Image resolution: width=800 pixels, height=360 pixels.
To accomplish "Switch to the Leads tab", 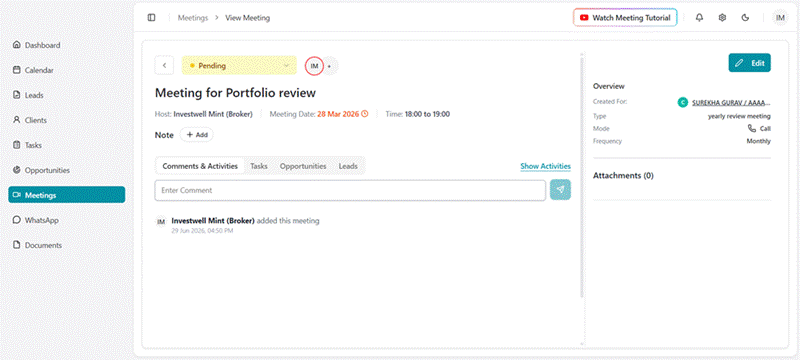I will [x=348, y=166].
